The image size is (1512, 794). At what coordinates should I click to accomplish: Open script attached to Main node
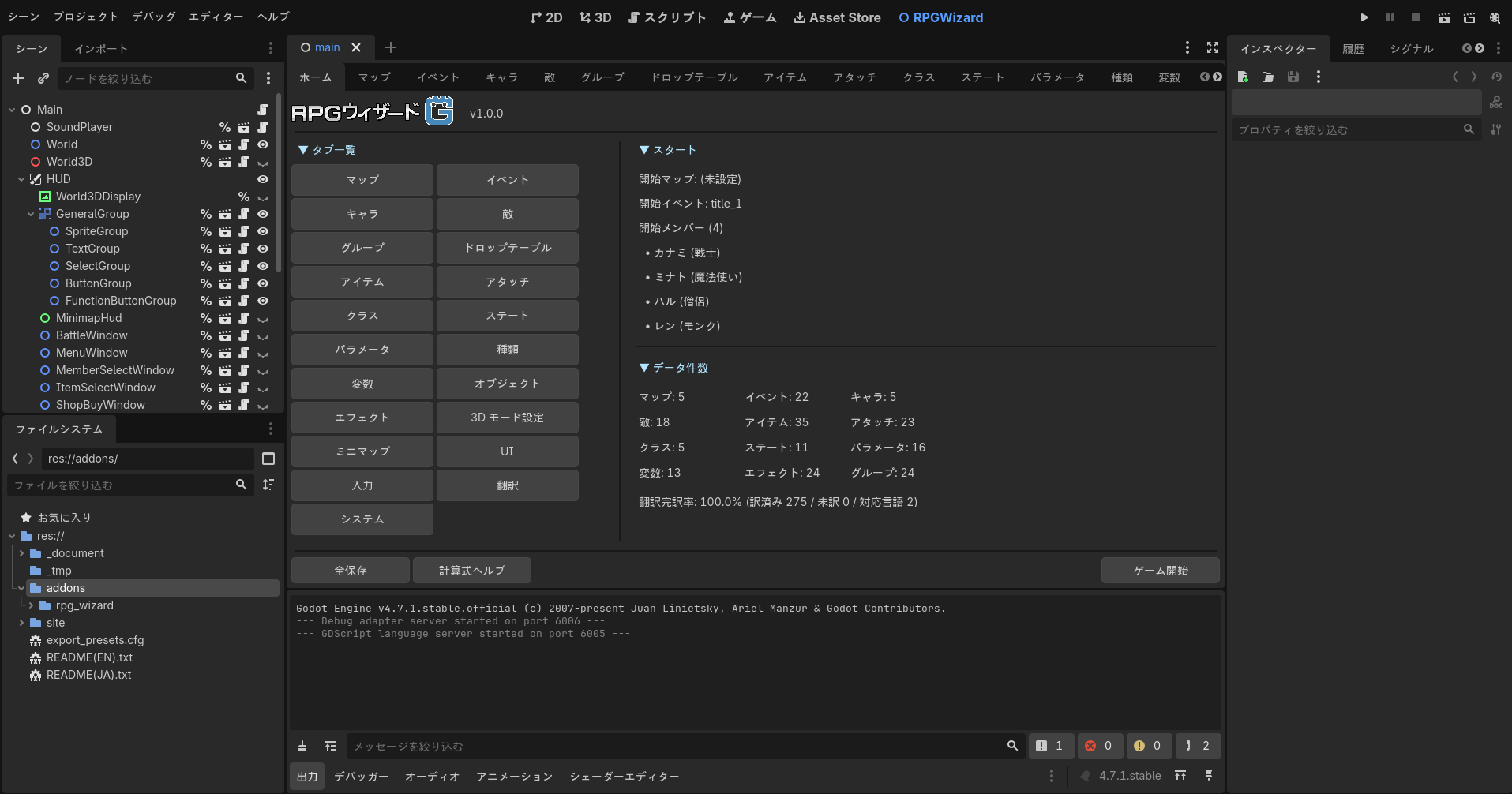[263, 110]
